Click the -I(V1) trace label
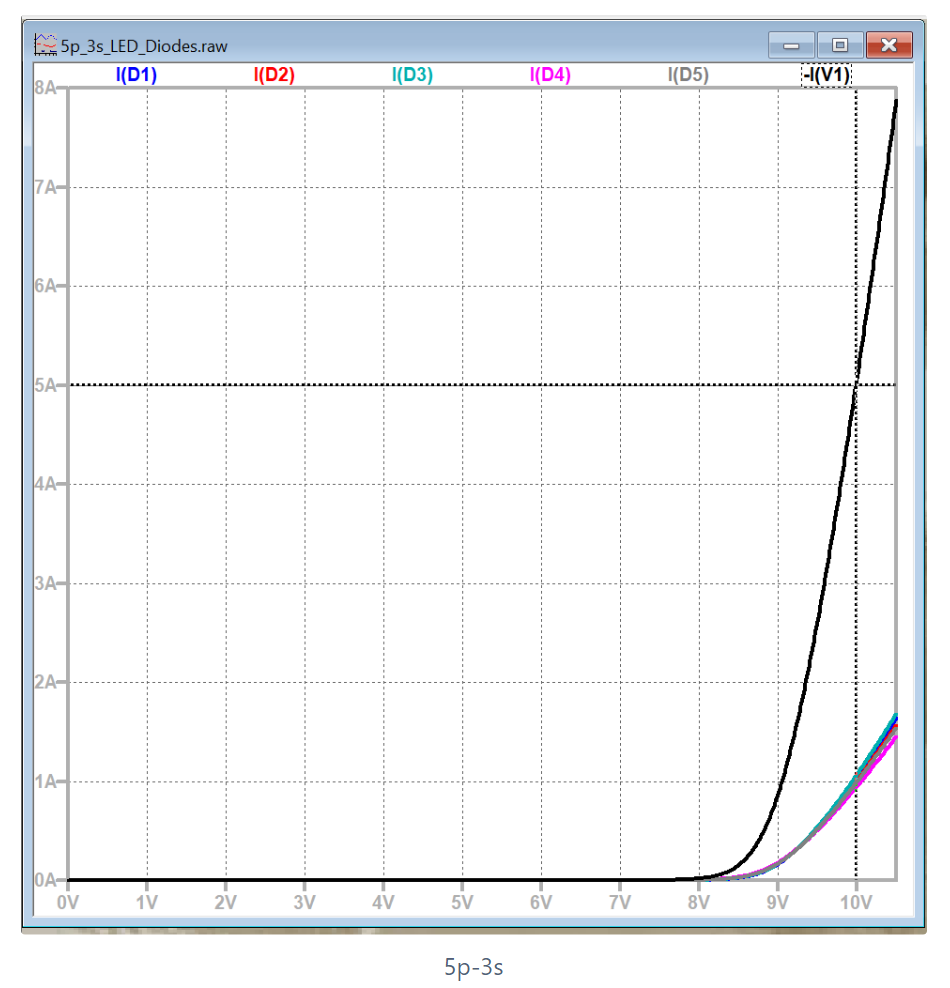 [827, 75]
